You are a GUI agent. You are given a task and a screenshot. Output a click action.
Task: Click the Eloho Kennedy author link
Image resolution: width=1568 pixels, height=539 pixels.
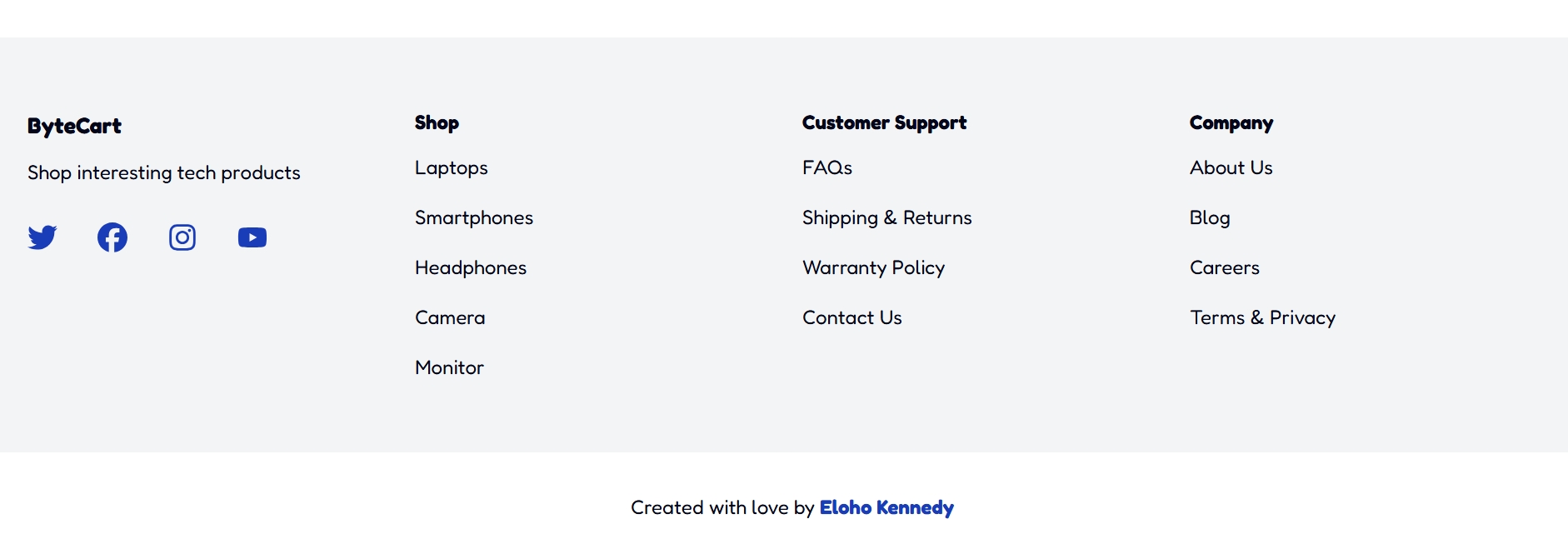pos(886,508)
